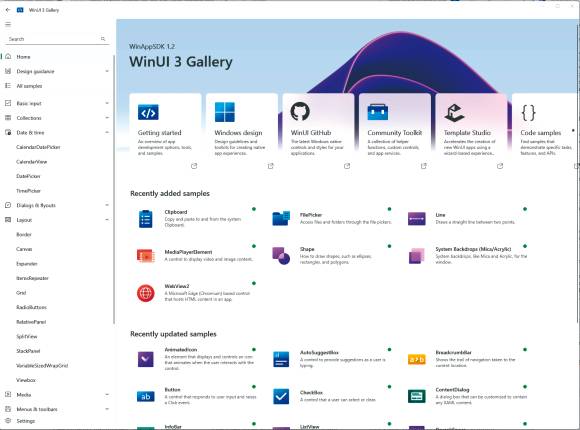580x430 pixels.
Task: Open the System Backdrops sample icon
Action: (x=417, y=256)
